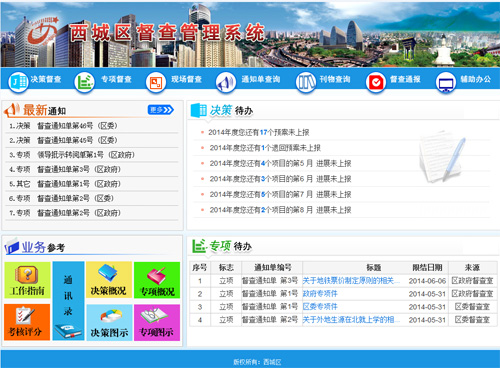Open the 工作指南 tile
Image resolution: width=500 pixels, height=368 pixels.
27,280
